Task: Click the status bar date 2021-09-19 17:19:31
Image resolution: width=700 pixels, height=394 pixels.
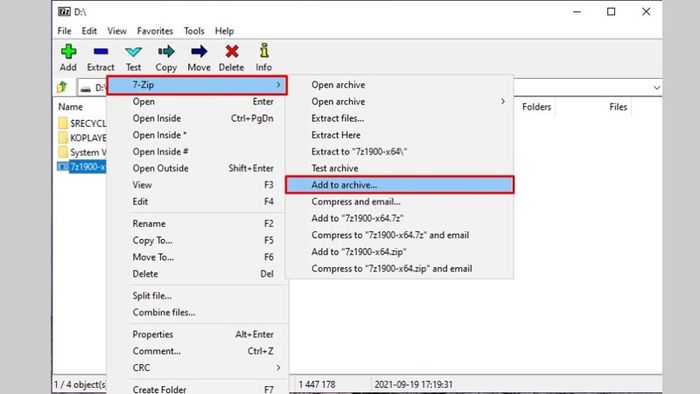Action: pyautogui.click(x=413, y=385)
